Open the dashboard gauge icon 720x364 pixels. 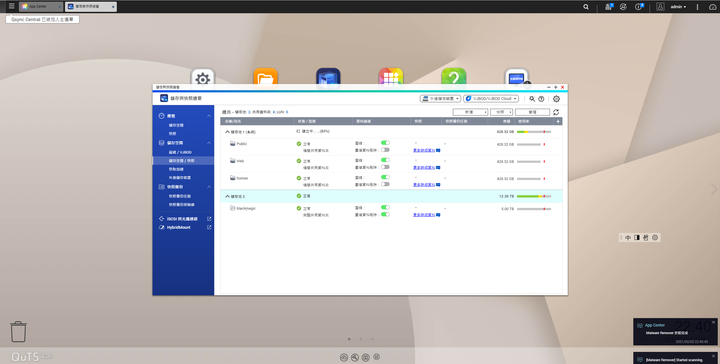point(713,7)
